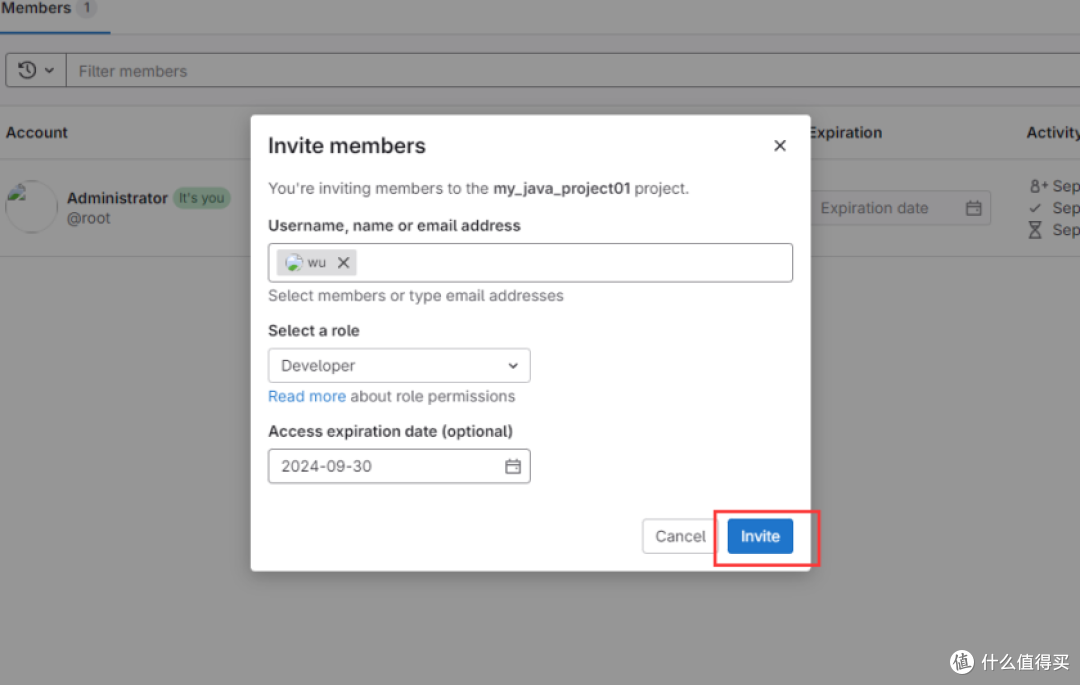
Task: Click the user-added icon in the Activity column
Action: pyautogui.click(x=1038, y=186)
